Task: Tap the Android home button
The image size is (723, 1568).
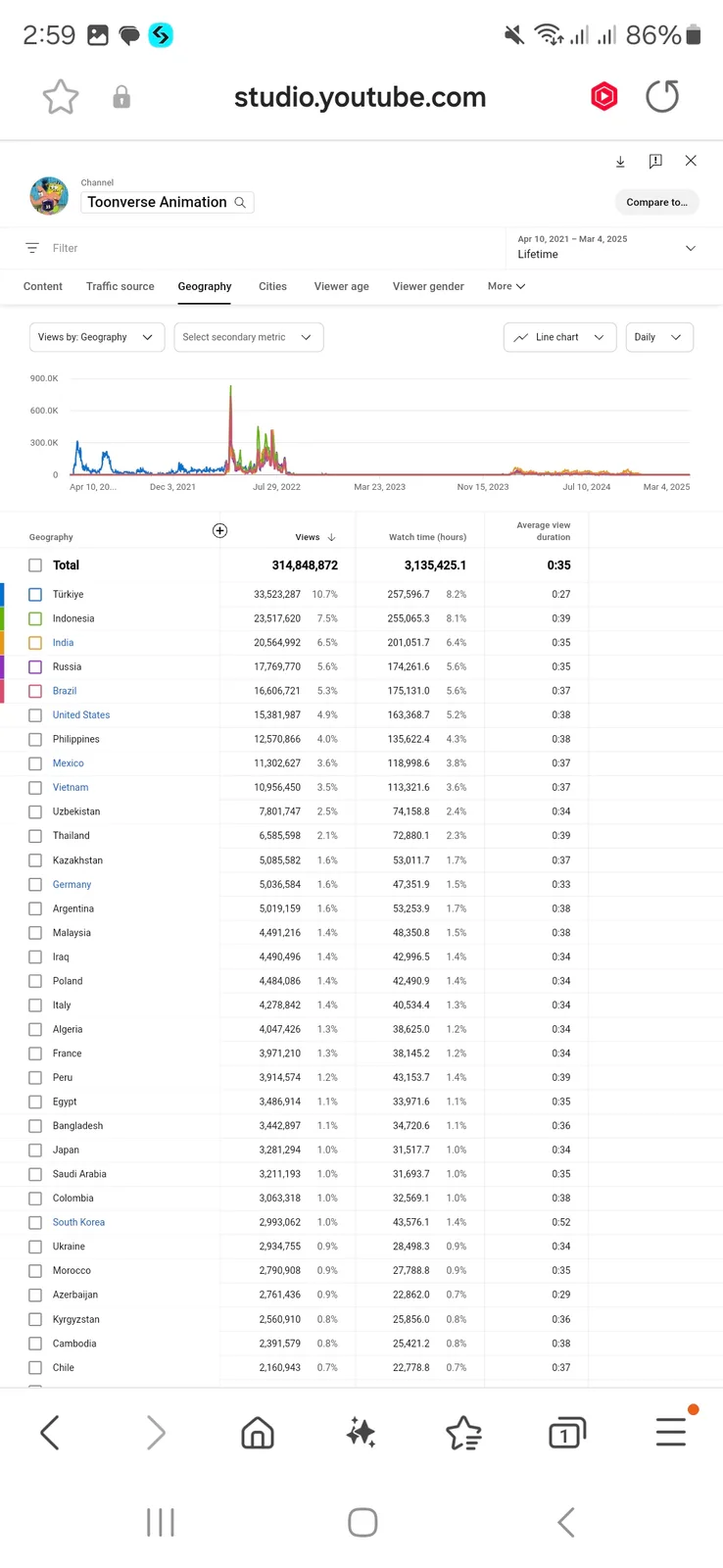Action: [x=362, y=1522]
